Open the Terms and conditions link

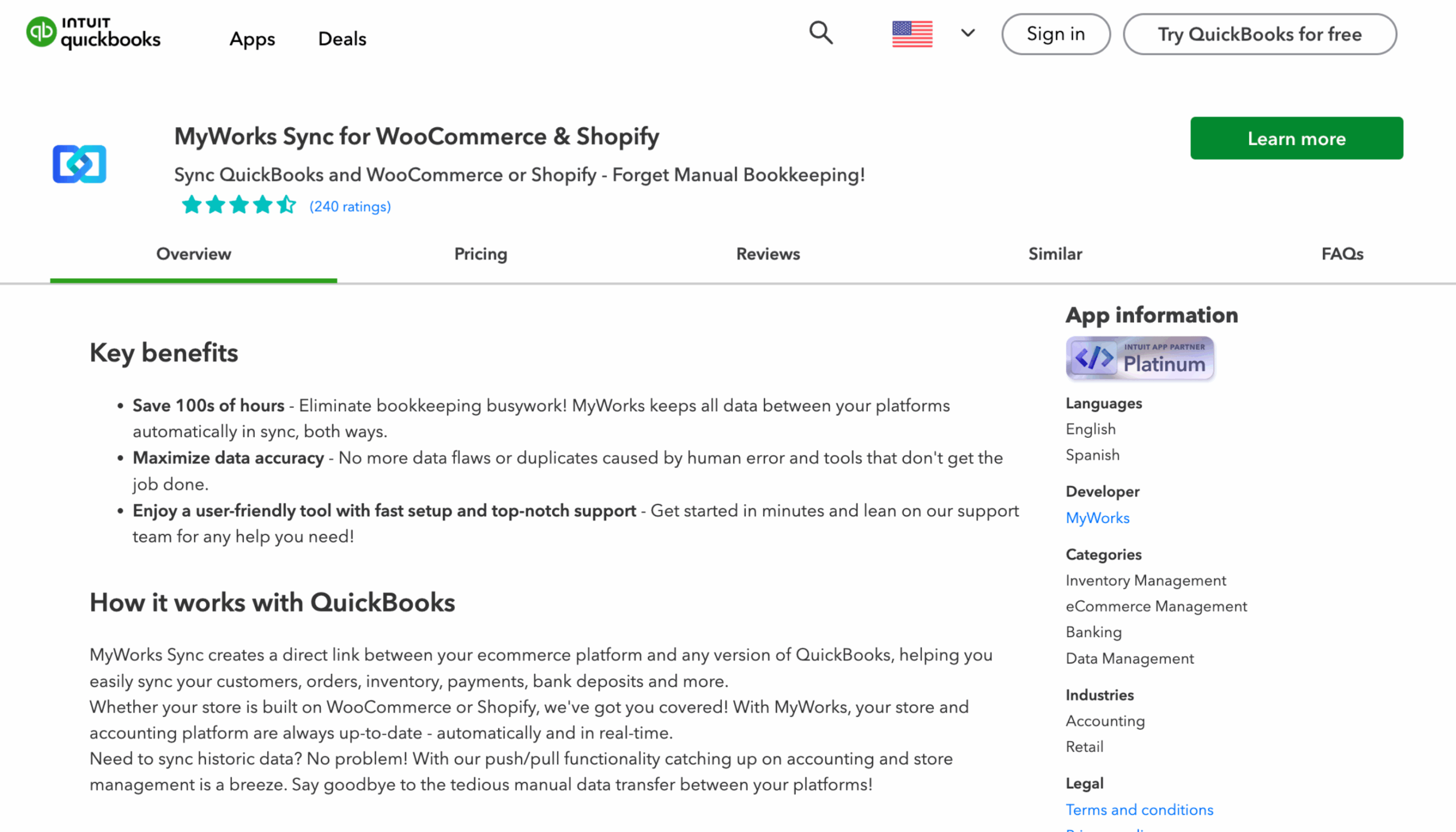(x=1139, y=810)
